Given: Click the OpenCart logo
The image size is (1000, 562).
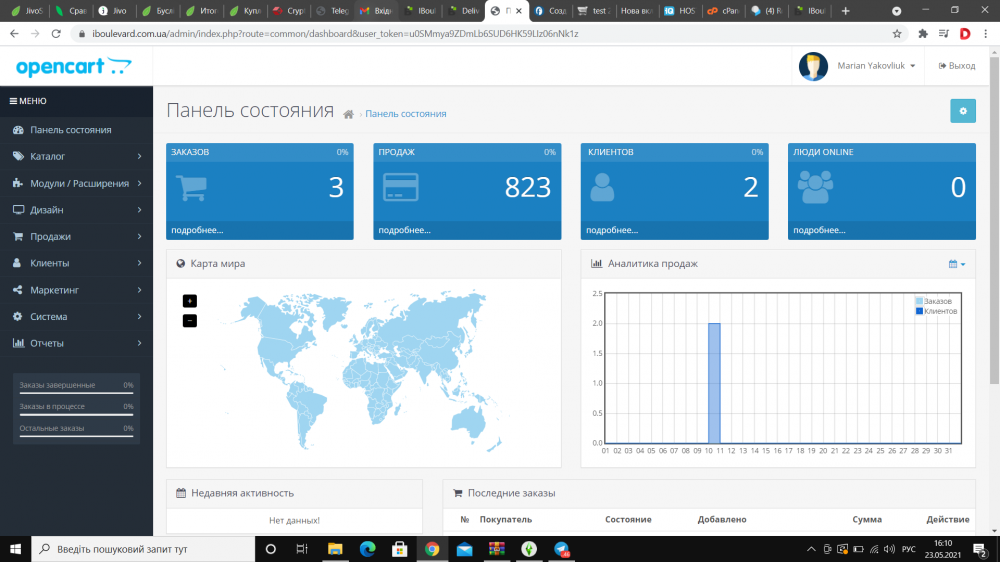Looking at the screenshot, I should pos(73,66).
